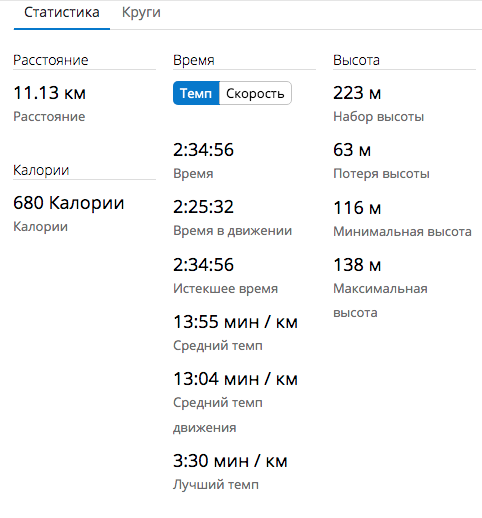Click the 11.13 км distance value

pos(49,93)
